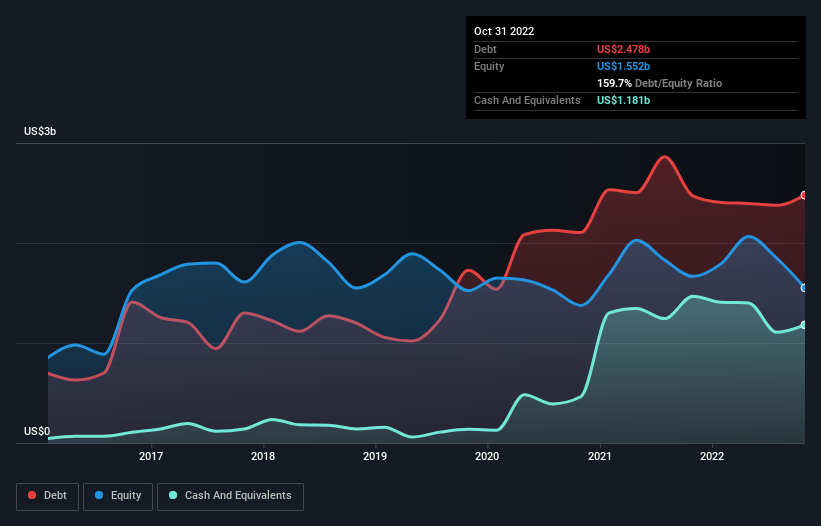
Task: Click the tooltip Debt row label
Action: [x=485, y=49]
